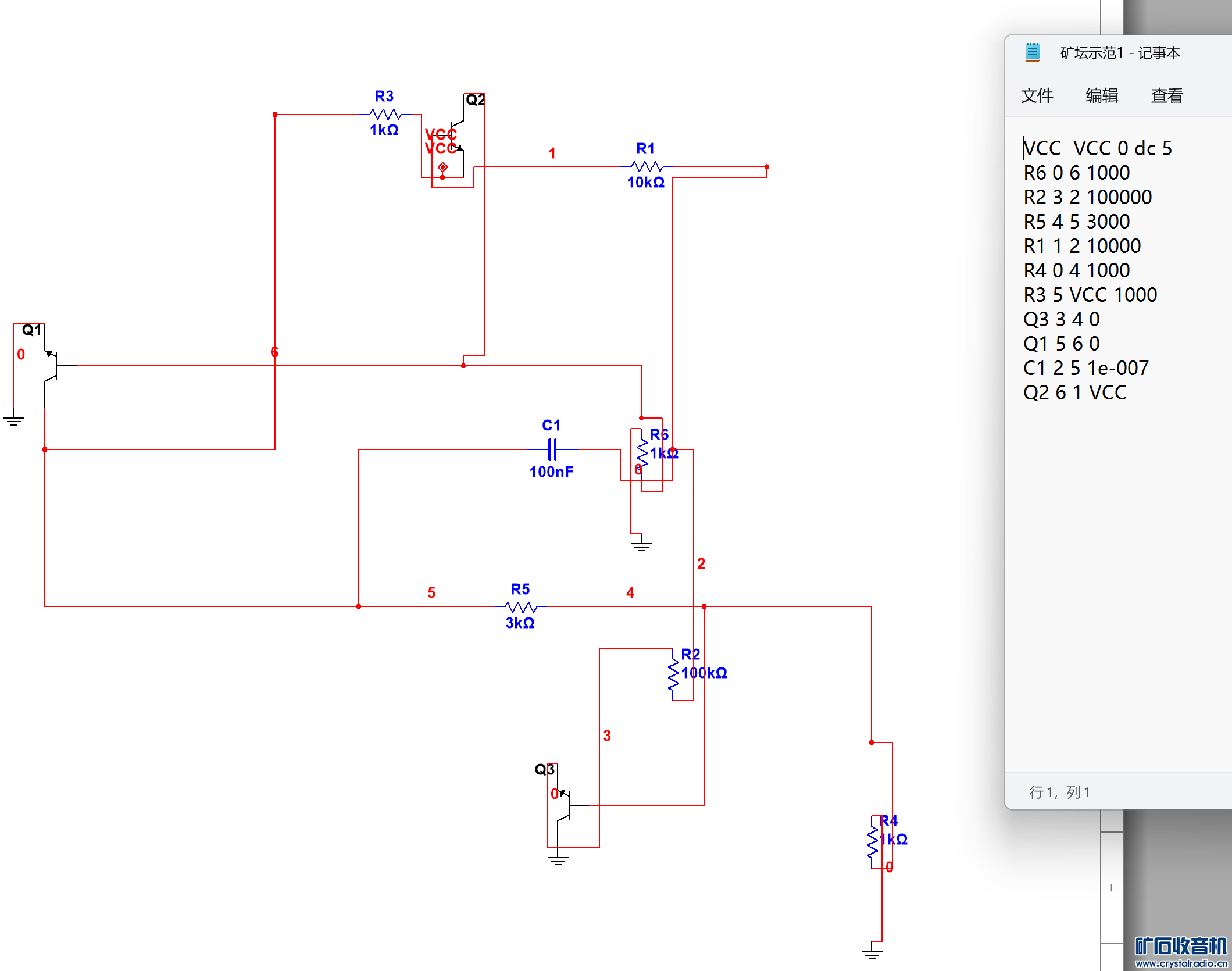The width and height of the screenshot is (1232, 971).
Task: Click netlist line 'VCC VCC 0 dc 5'
Action: [1098, 148]
